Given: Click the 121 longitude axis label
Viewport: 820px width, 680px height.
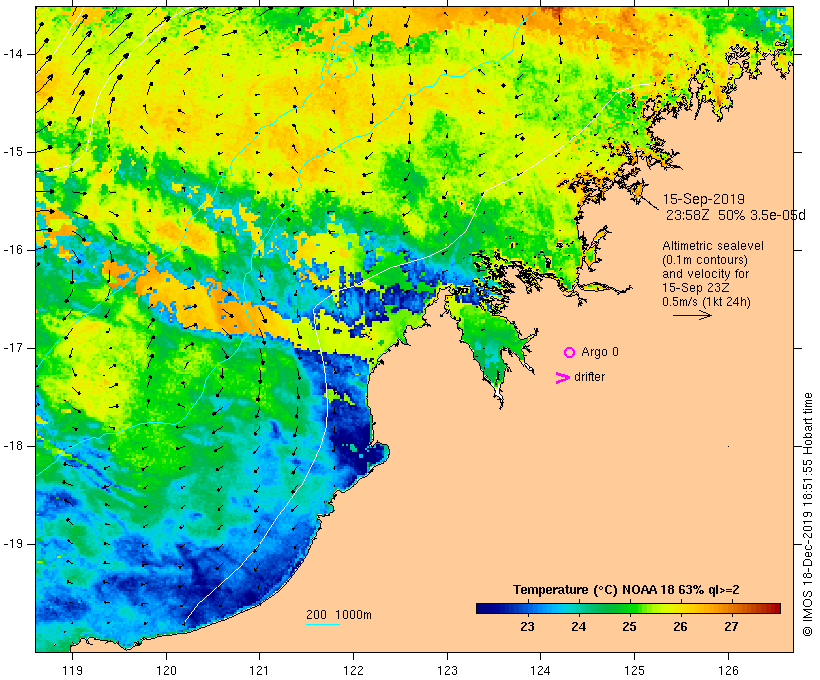Looking at the screenshot, I should click(259, 670).
